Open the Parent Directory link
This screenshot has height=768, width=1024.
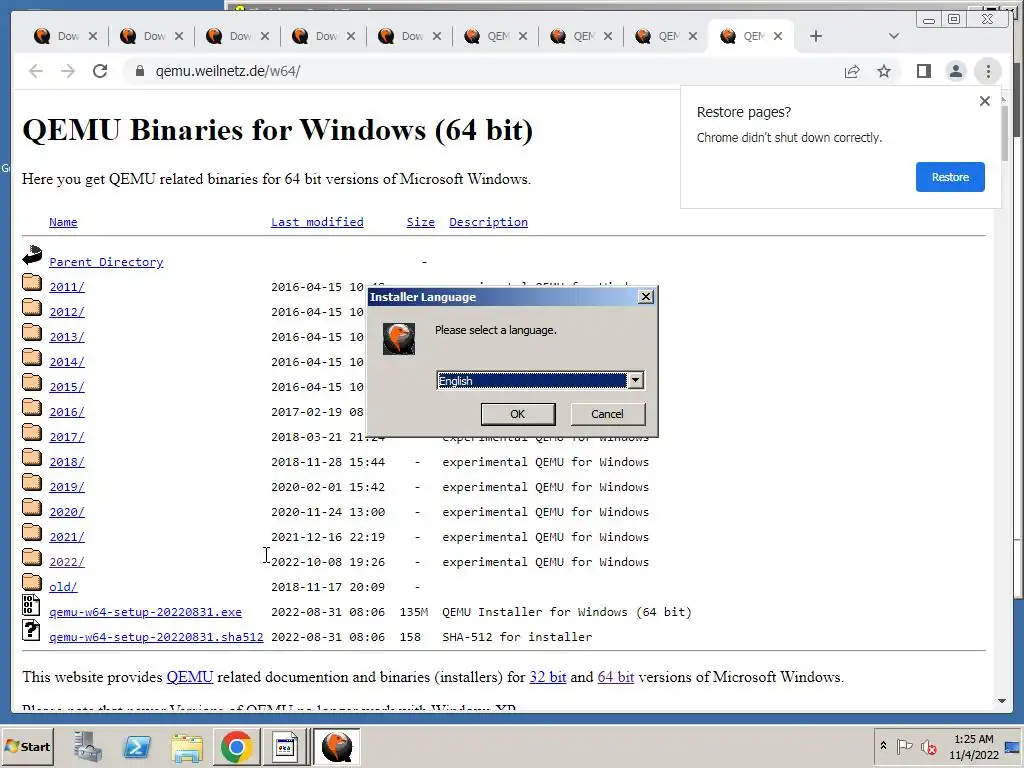click(x=106, y=262)
